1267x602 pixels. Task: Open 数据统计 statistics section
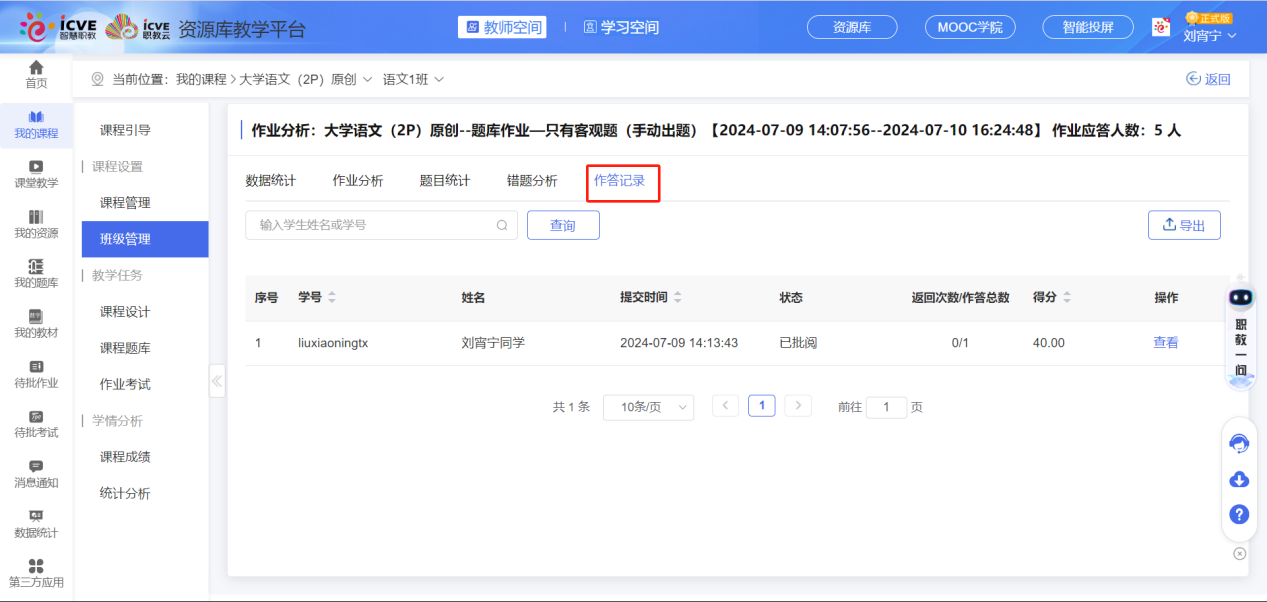coord(35,524)
